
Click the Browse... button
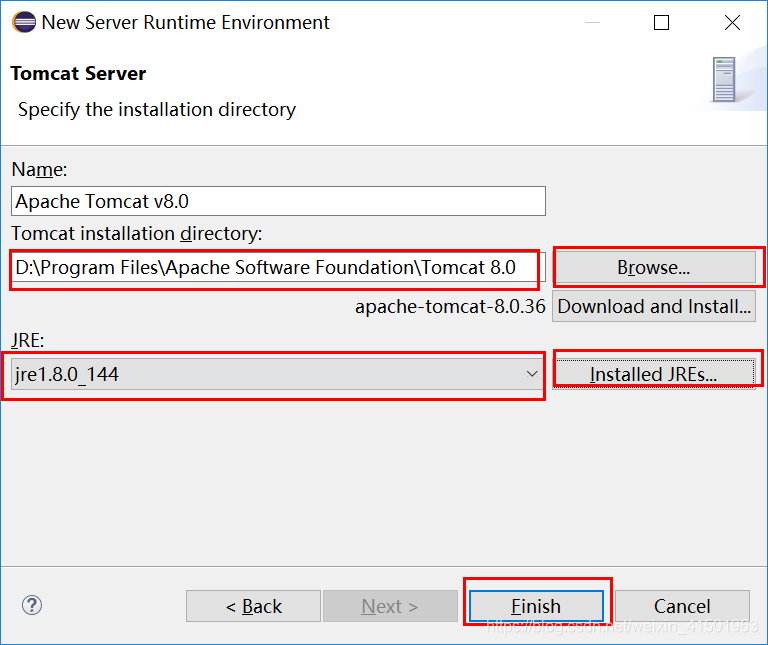pyautogui.click(x=654, y=267)
